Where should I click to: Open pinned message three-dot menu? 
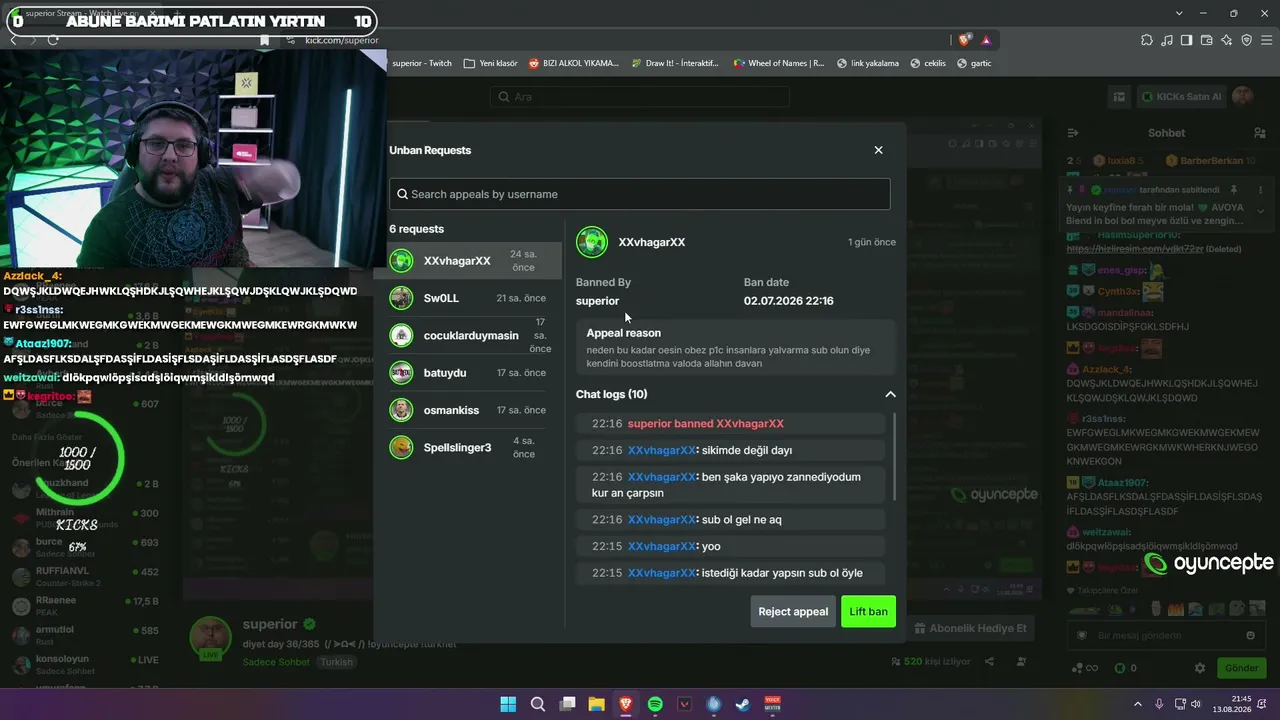1260,190
